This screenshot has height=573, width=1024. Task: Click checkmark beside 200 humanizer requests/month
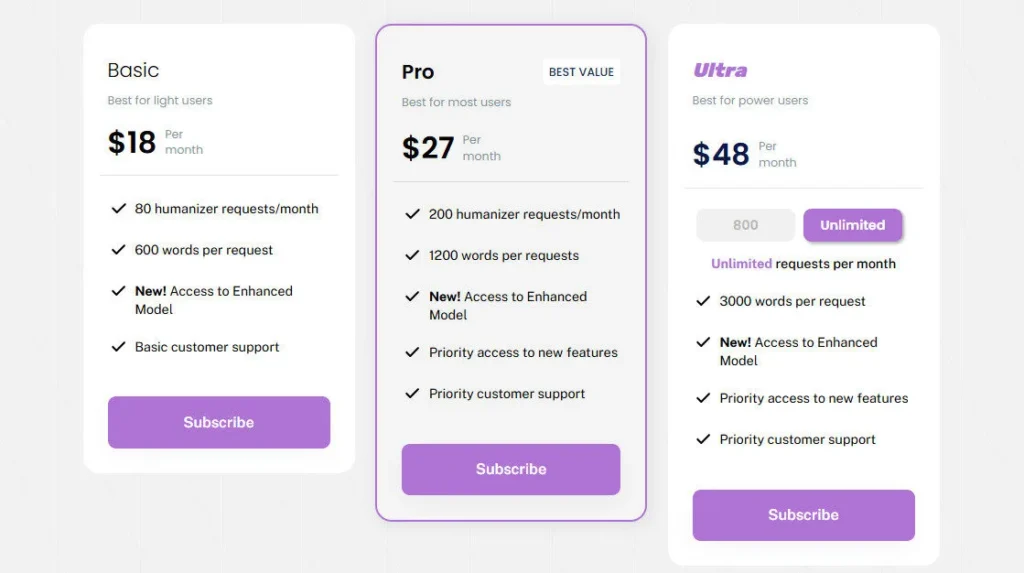[x=412, y=214]
